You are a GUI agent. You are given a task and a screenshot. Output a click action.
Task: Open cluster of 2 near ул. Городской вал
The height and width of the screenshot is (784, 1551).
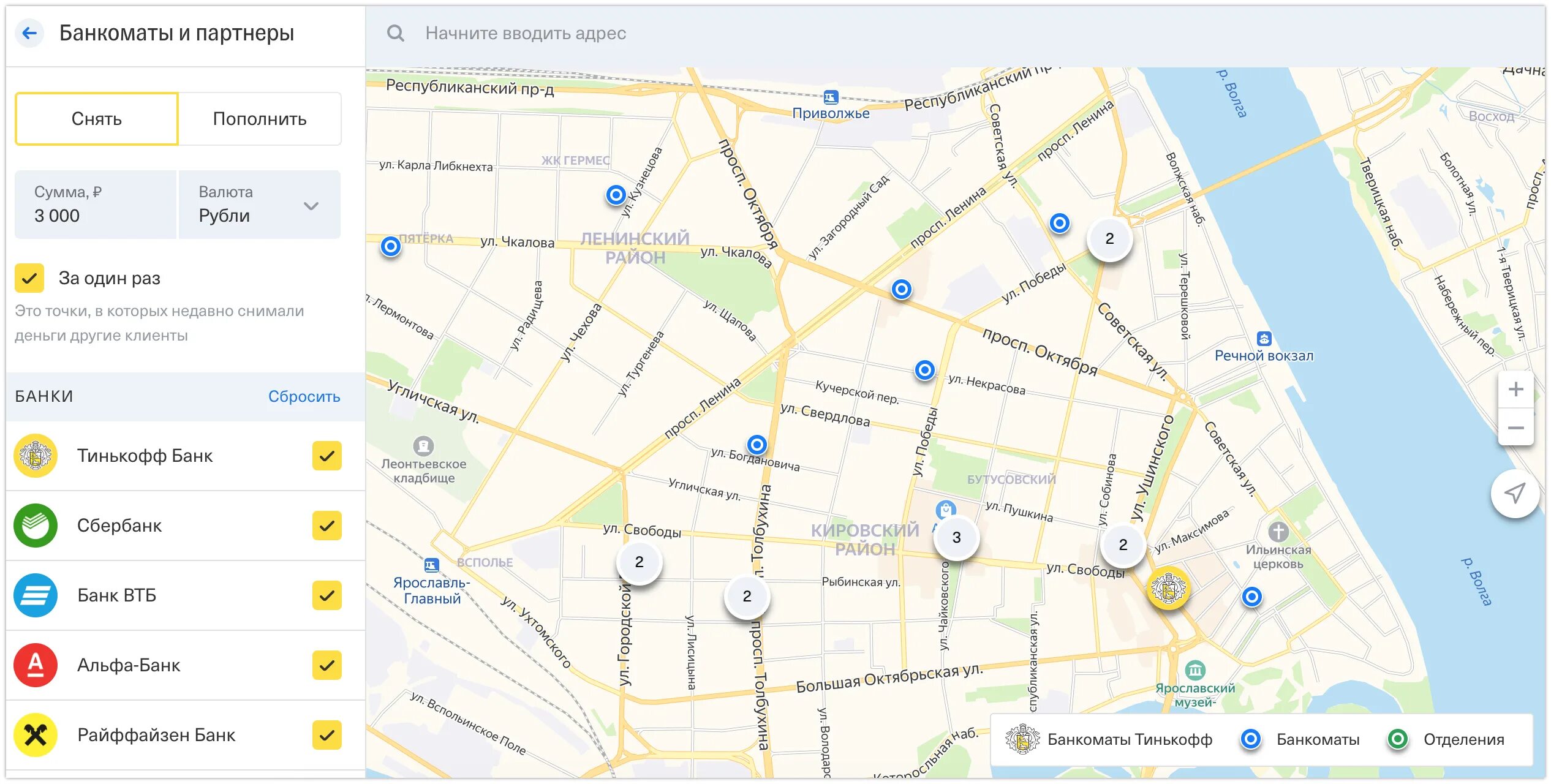coord(640,562)
